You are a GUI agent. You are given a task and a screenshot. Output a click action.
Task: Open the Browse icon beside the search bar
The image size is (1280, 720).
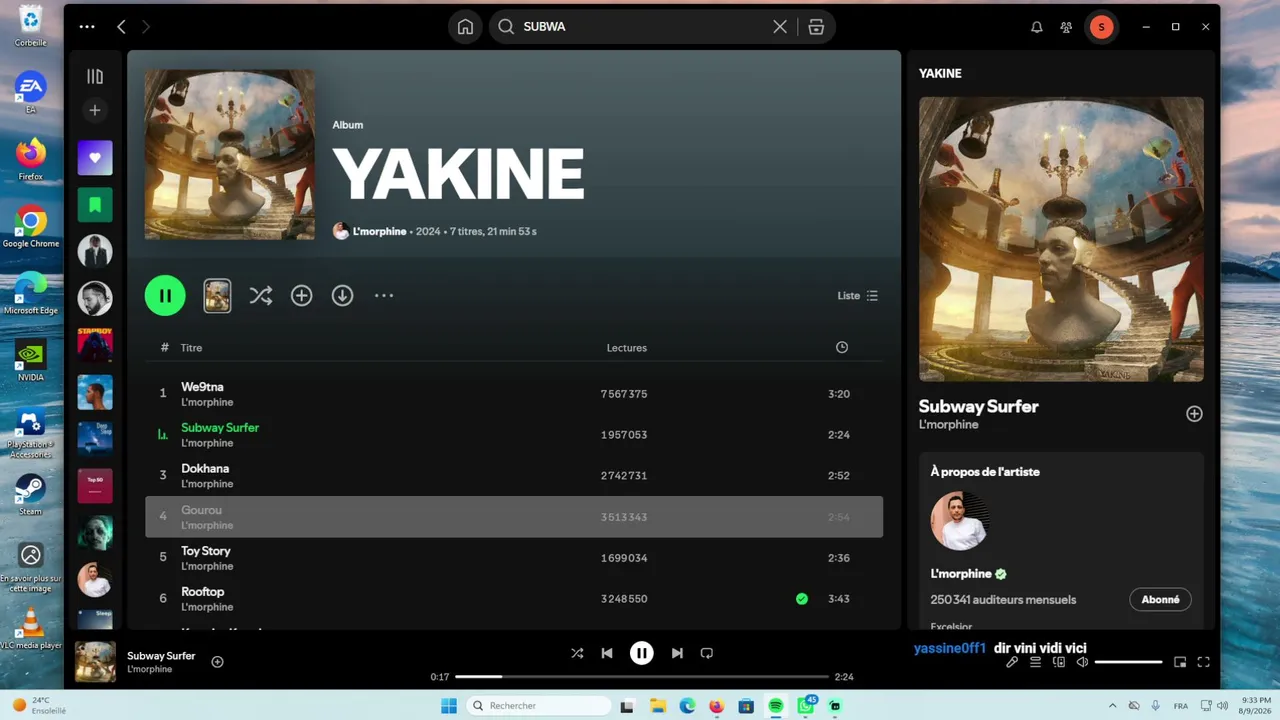tap(816, 27)
